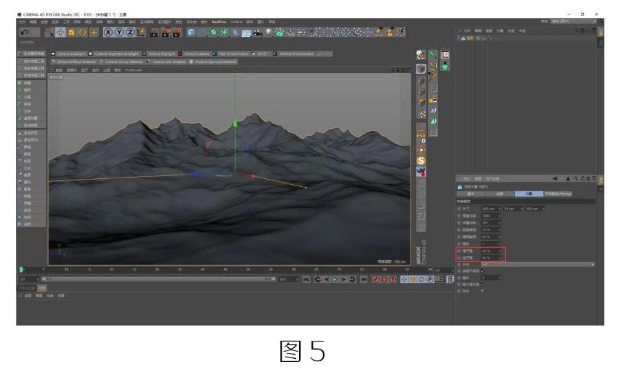Create an Octane Diffuse Material
This screenshot has height=372, width=627.
pyautogui.click(x=74, y=62)
